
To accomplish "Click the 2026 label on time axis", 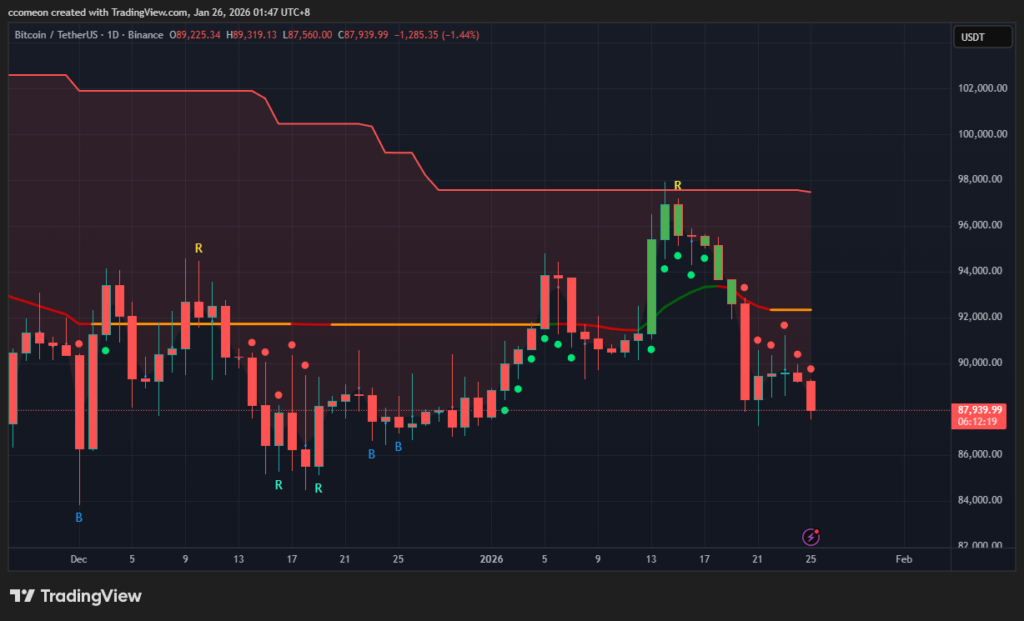I will click(491, 559).
